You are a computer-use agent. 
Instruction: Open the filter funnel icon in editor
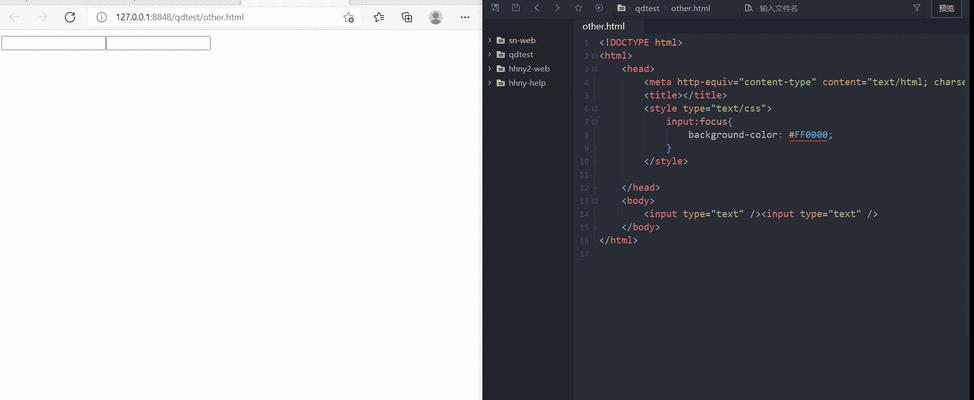(916, 7)
